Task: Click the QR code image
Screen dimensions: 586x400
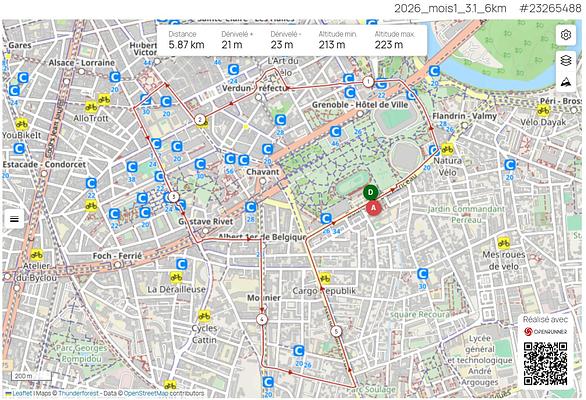Action: (x=545, y=364)
